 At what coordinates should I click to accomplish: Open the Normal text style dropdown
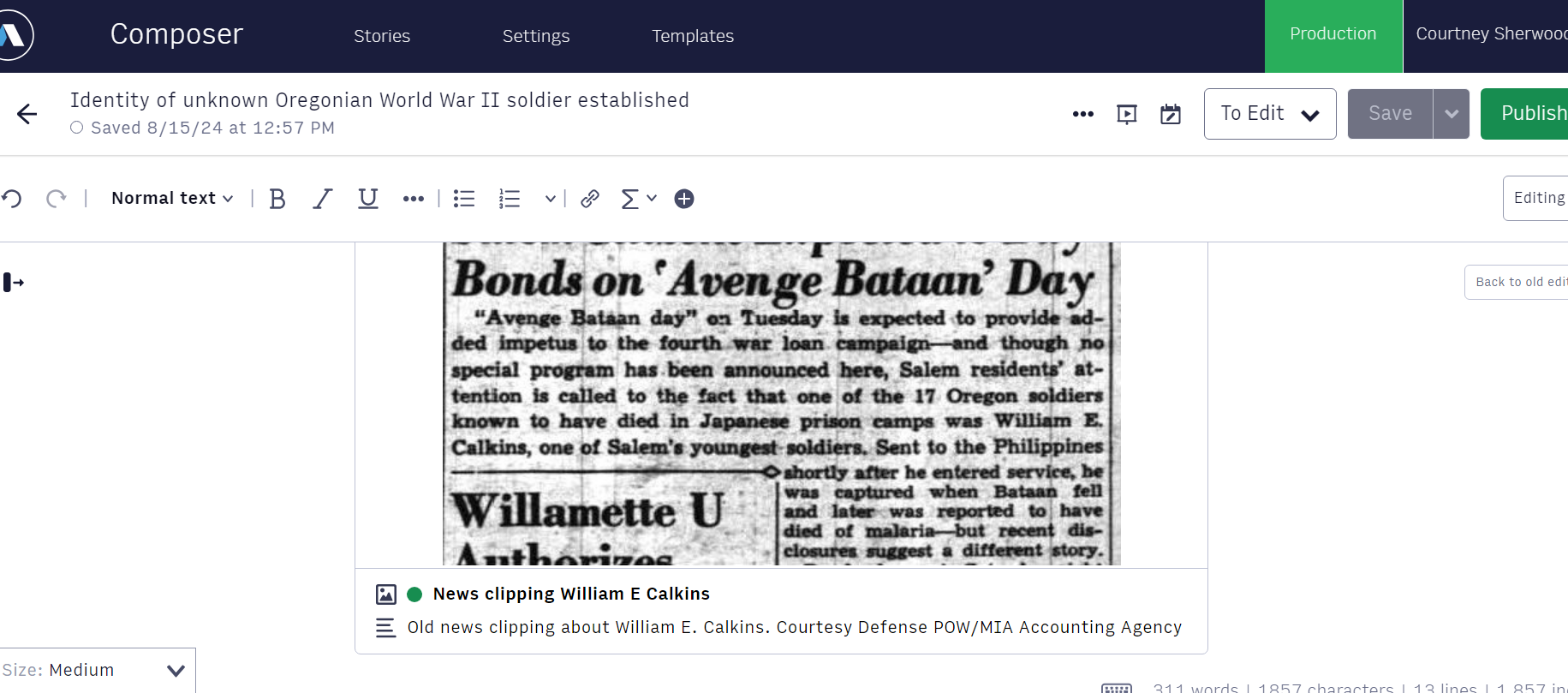[x=172, y=199]
